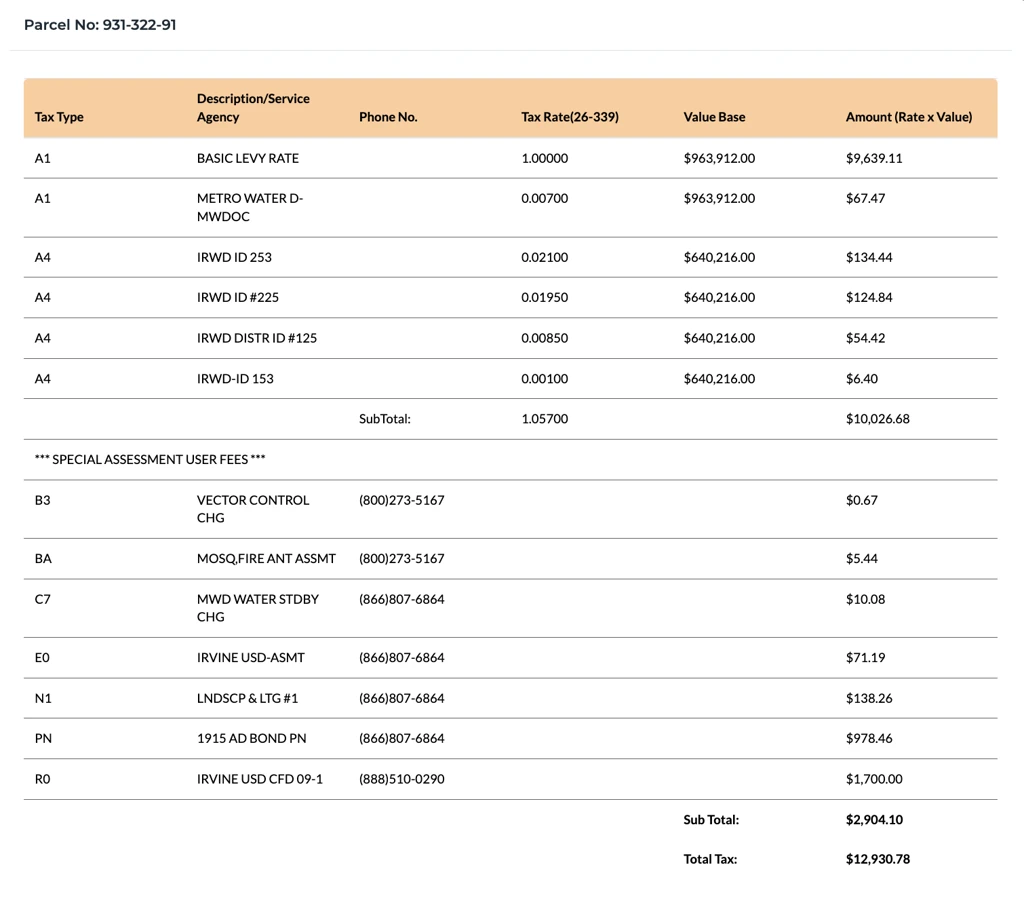The image size is (1024, 905).
Task: Click the IRWD DISTR ID #125 entry
Action: point(257,338)
